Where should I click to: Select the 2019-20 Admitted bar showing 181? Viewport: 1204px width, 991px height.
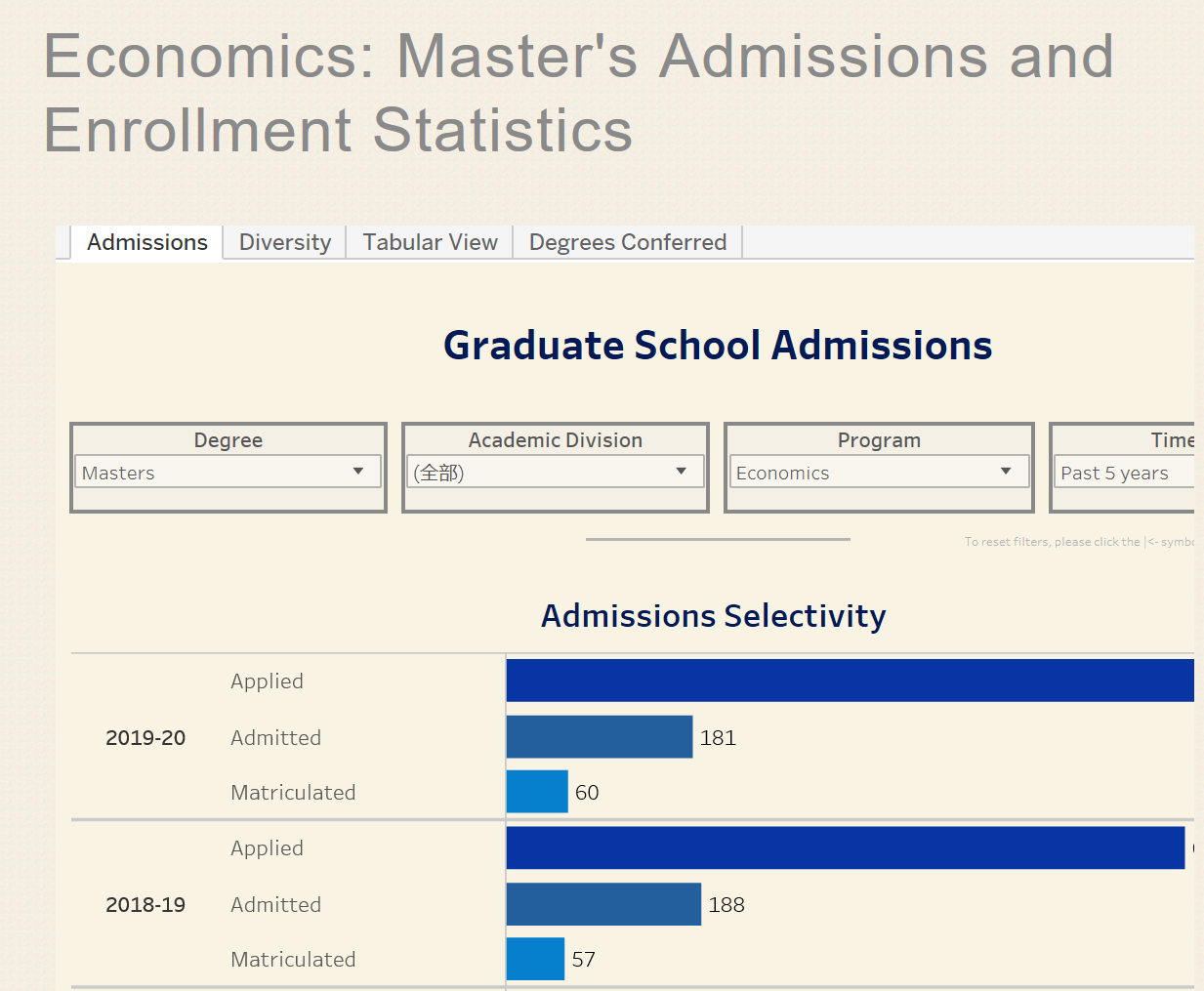coord(599,737)
